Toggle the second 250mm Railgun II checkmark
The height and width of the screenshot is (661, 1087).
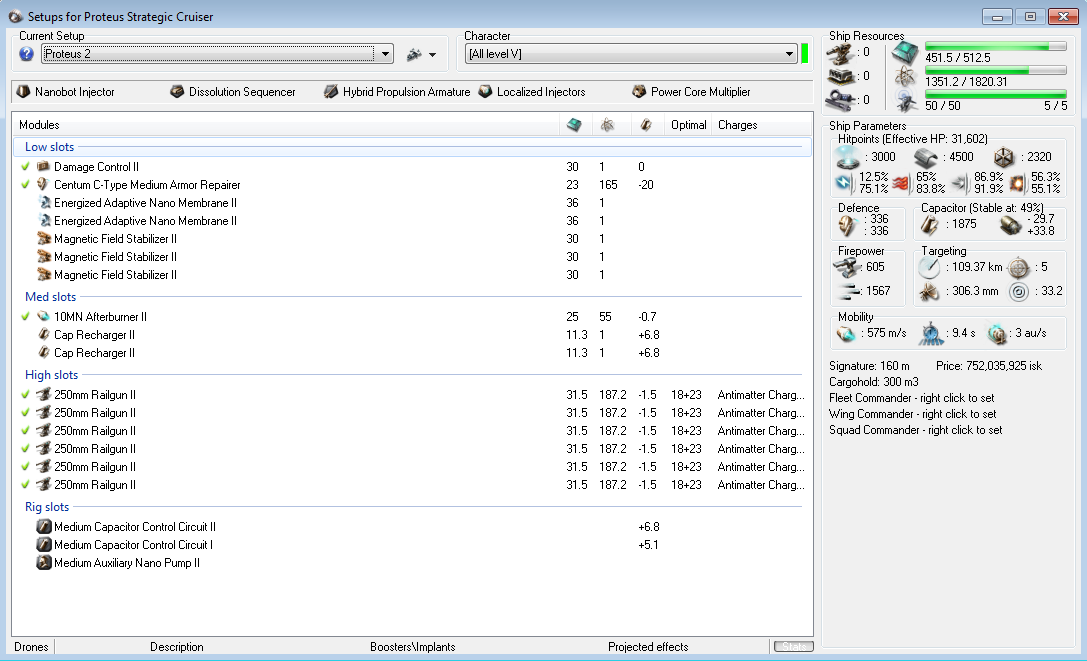tap(26, 413)
